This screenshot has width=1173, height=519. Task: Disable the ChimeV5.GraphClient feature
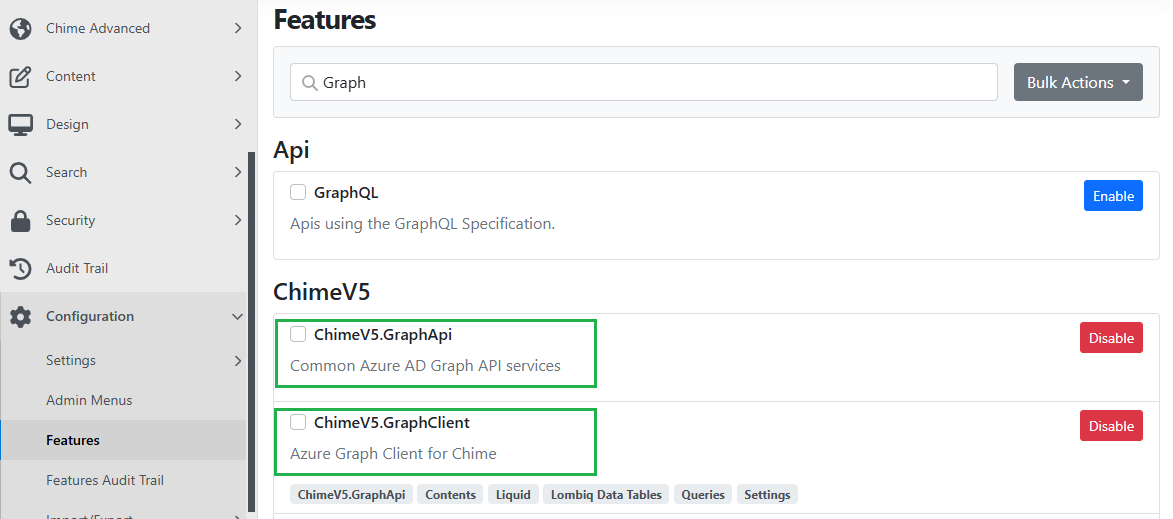point(1111,426)
